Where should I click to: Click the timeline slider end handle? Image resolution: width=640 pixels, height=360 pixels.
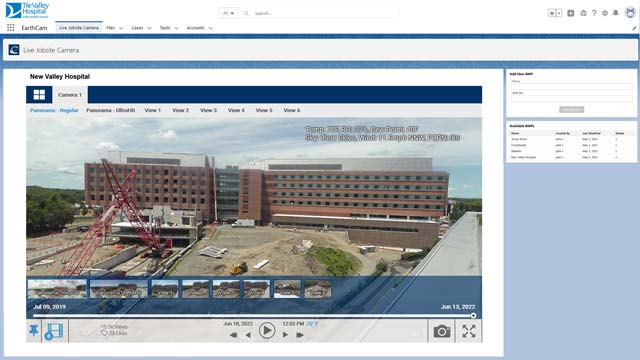pyautogui.click(x=473, y=316)
